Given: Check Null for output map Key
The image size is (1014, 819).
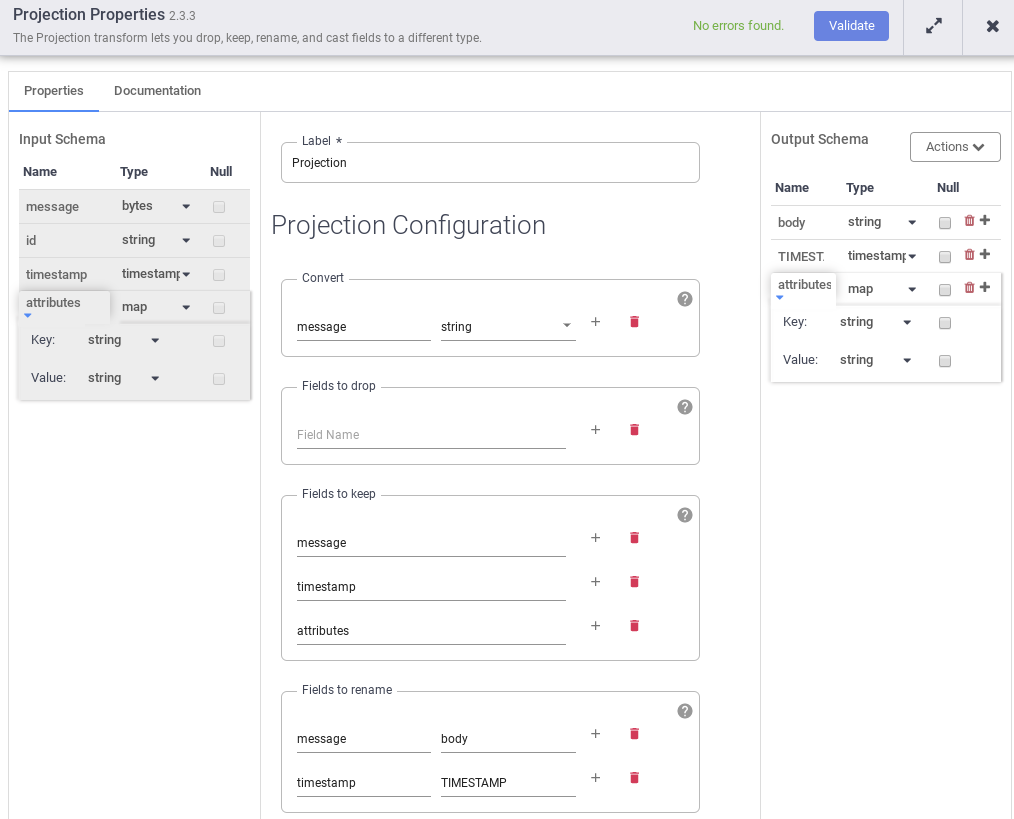Looking at the screenshot, I should coord(945,323).
